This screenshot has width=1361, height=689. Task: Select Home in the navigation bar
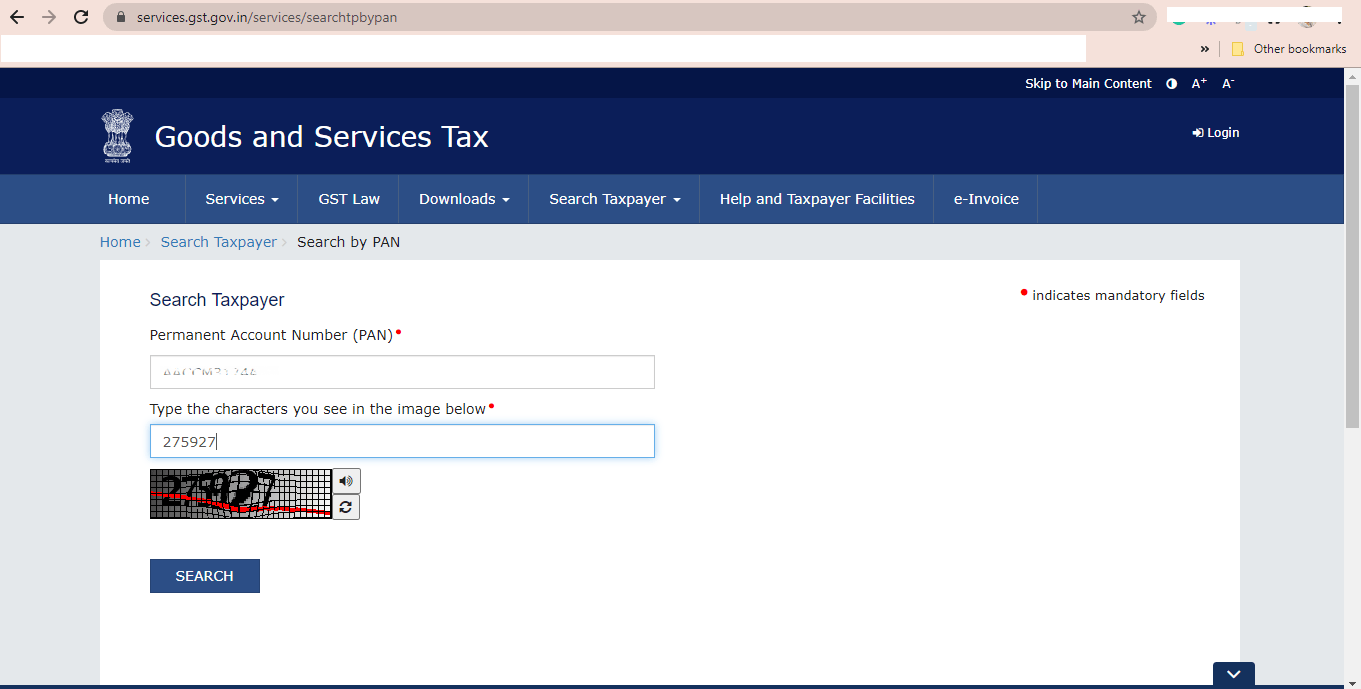[x=128, y=198]
